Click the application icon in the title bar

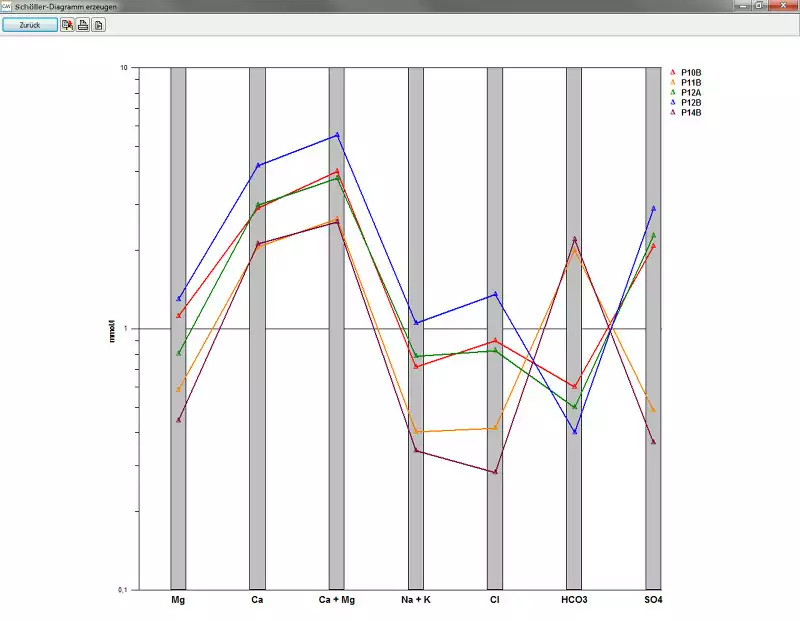click(x=7, y=6)
